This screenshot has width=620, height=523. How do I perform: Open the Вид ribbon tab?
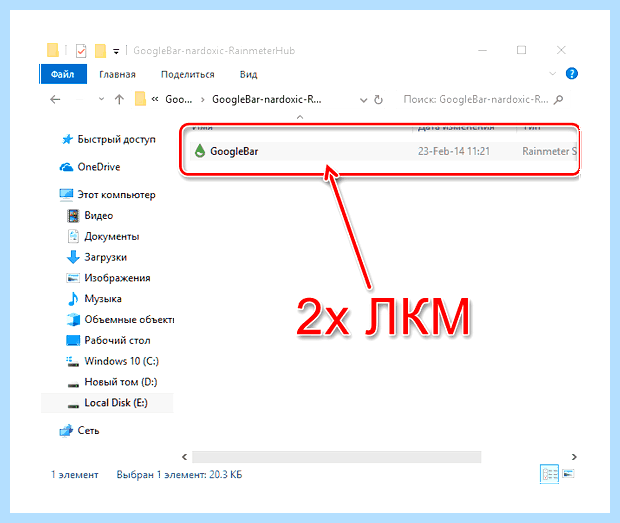coord(248,74)
